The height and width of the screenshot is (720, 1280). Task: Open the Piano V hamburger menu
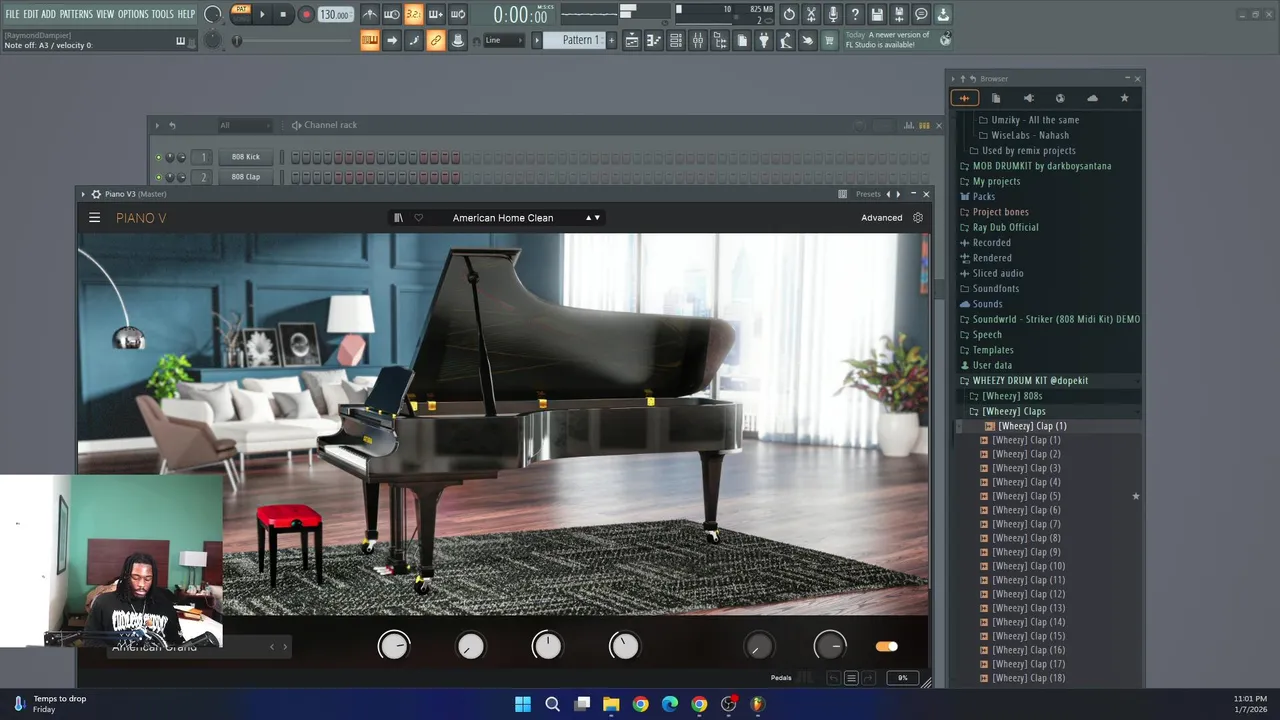[x=94, y=218]
